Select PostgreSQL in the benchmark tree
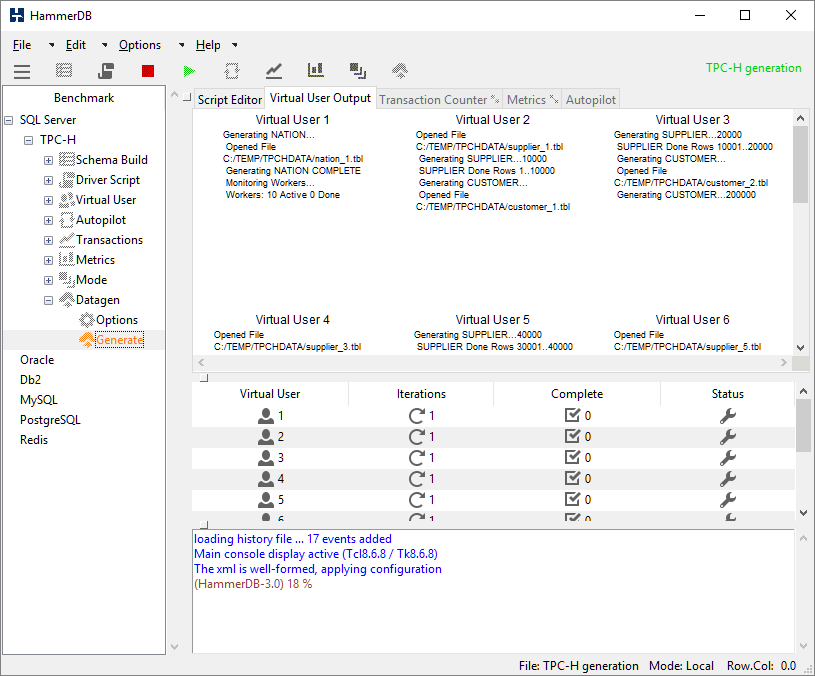 coord(50,420)
